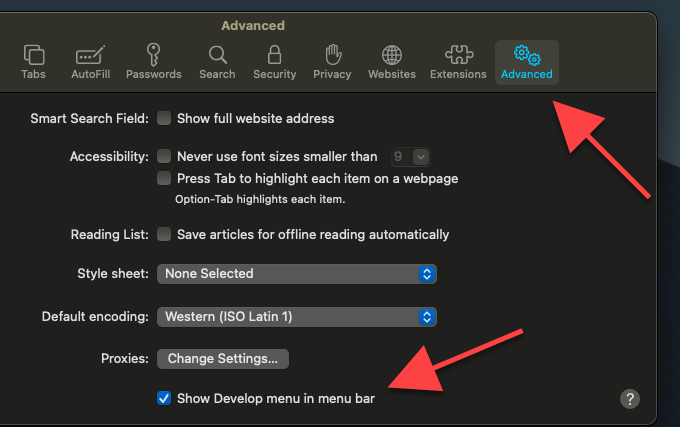Open the Tabs preferences pane
This screenshot has width=680, height=427.
33,62
